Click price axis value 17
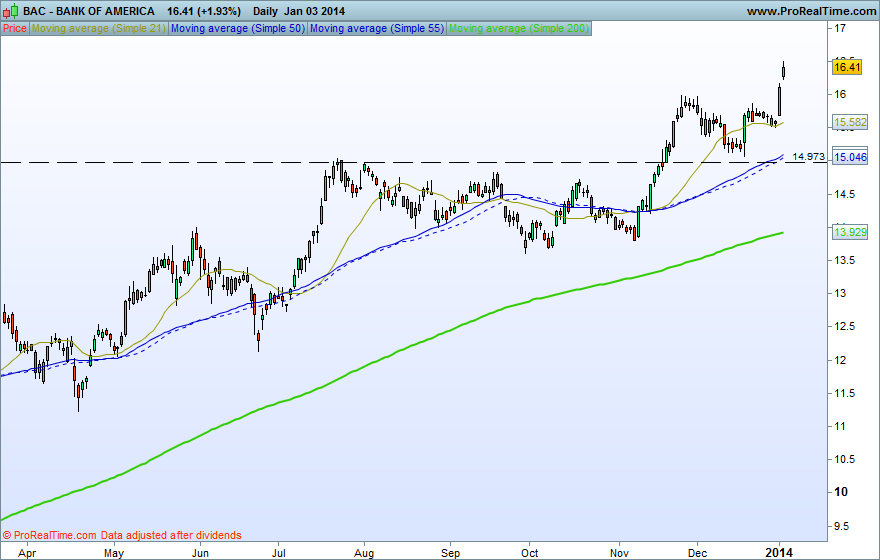Image resolution: width=880 pixels, height=560 pixels. [x=840, y=28]
